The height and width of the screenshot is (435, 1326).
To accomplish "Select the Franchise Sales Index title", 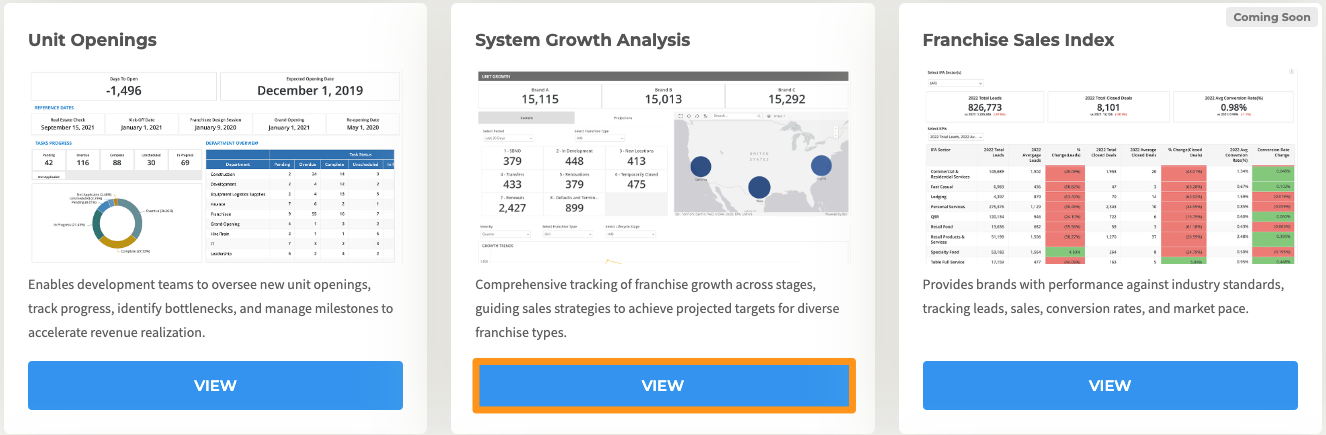I will [x=1018, y=41].
